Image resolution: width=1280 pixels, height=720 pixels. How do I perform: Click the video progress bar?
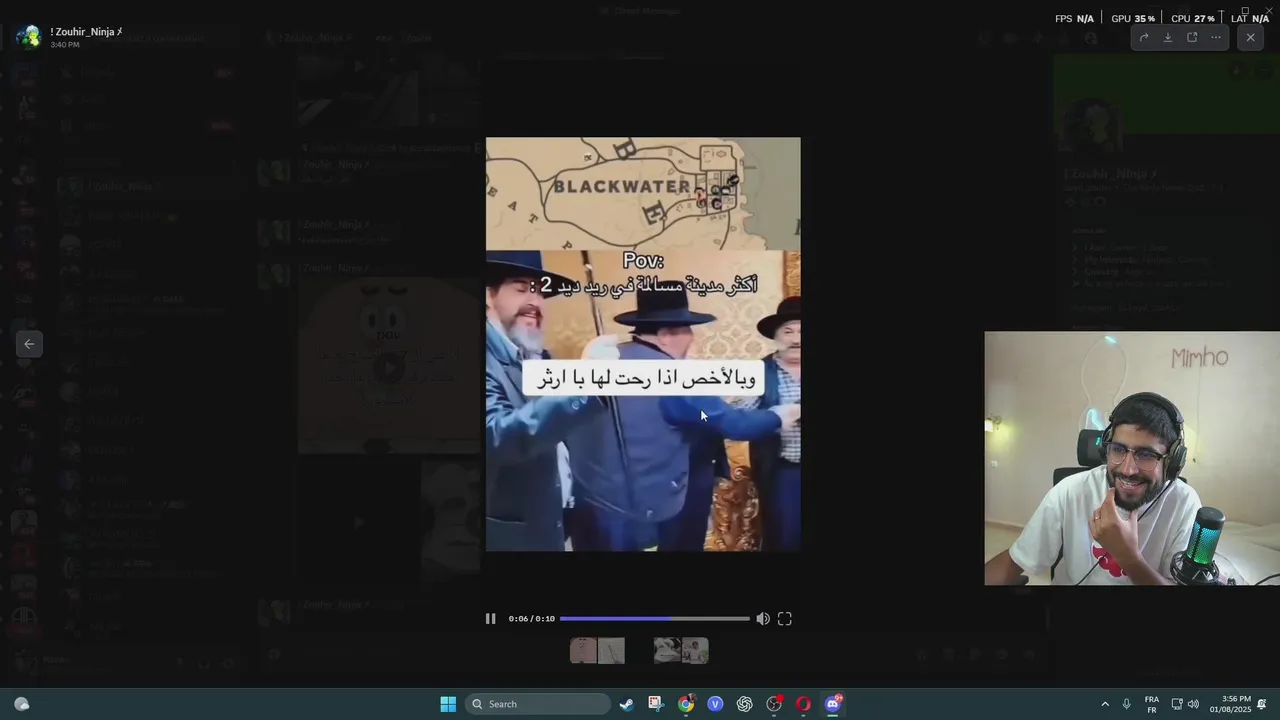pyautogui.click(x=654, y=619)
